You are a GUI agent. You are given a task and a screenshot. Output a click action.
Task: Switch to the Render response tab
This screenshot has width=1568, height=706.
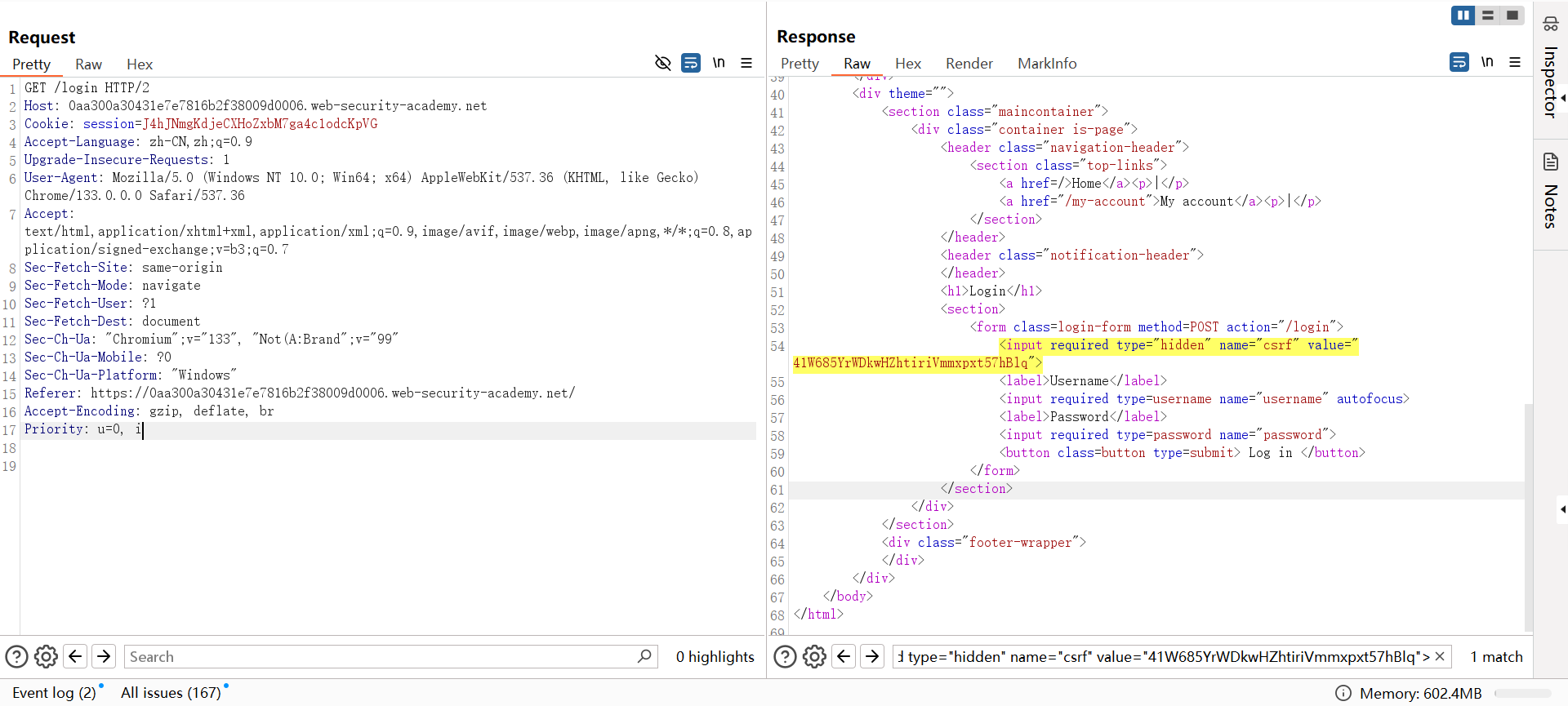click(969, 64)
